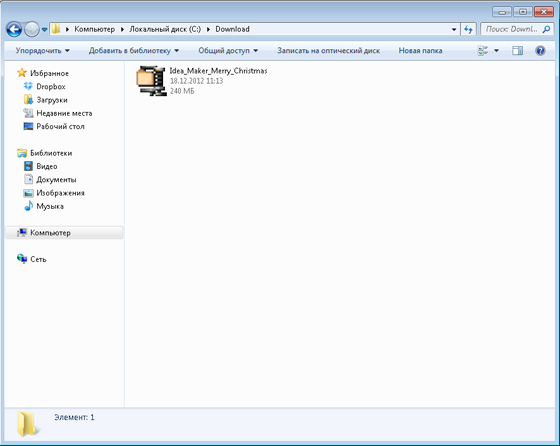Toggle the preview pane icon
The width and height of the screenshot is (560, 446).
pos(518,51)
